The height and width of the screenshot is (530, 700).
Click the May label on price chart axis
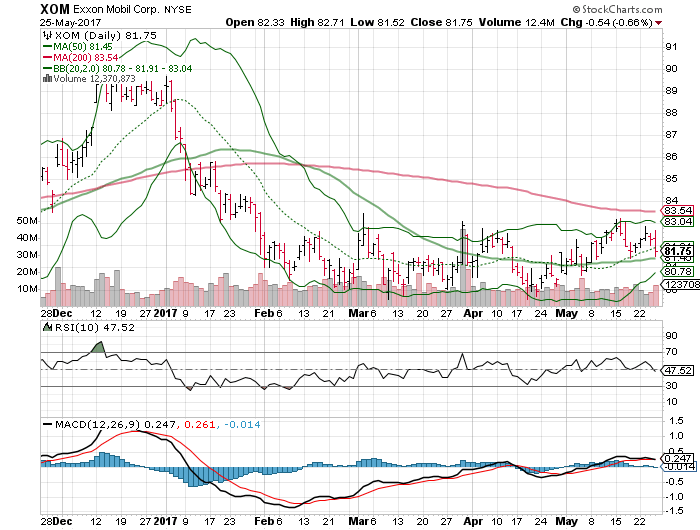click(x=567, y=313)
